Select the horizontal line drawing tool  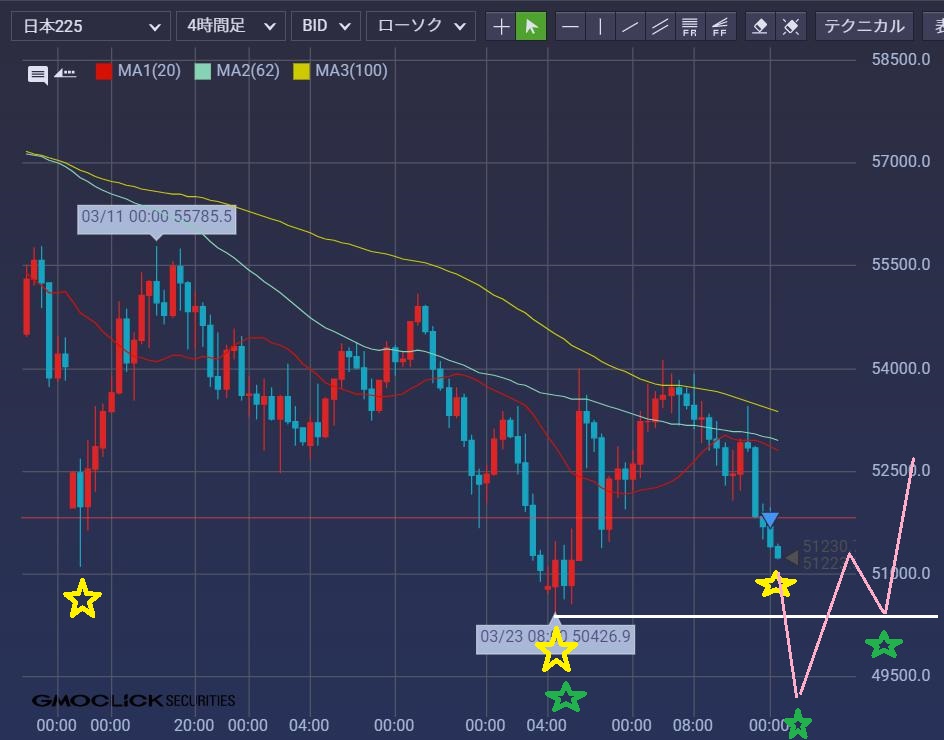[570, 26]
